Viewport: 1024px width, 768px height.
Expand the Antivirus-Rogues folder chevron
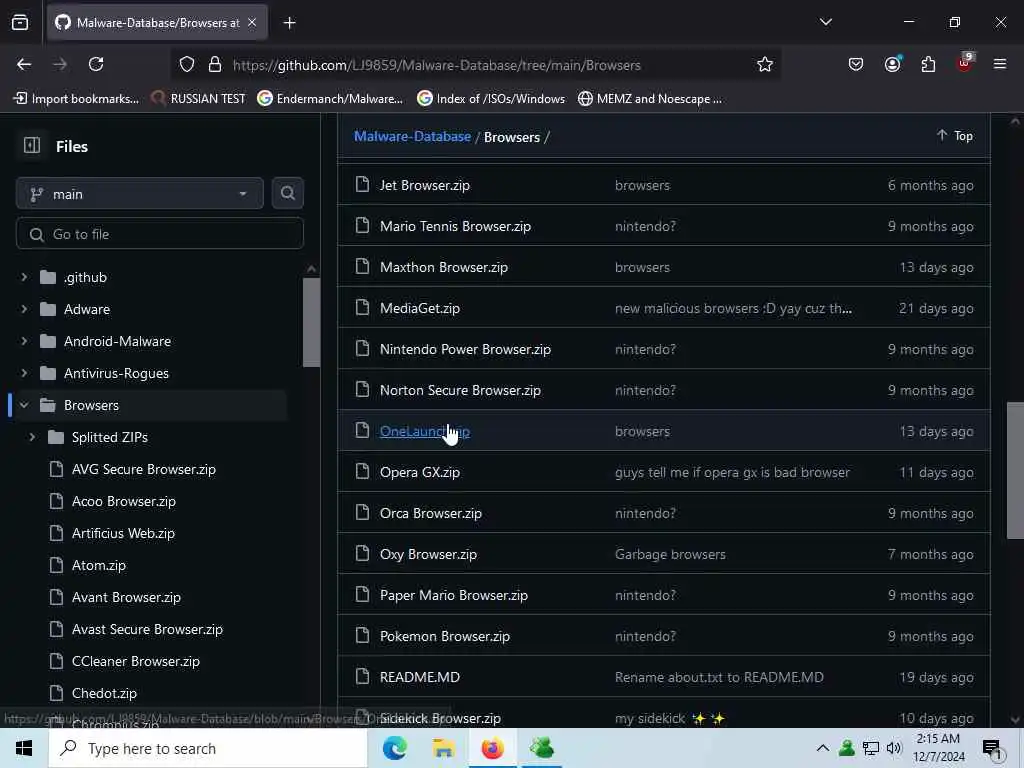[24, 373]
